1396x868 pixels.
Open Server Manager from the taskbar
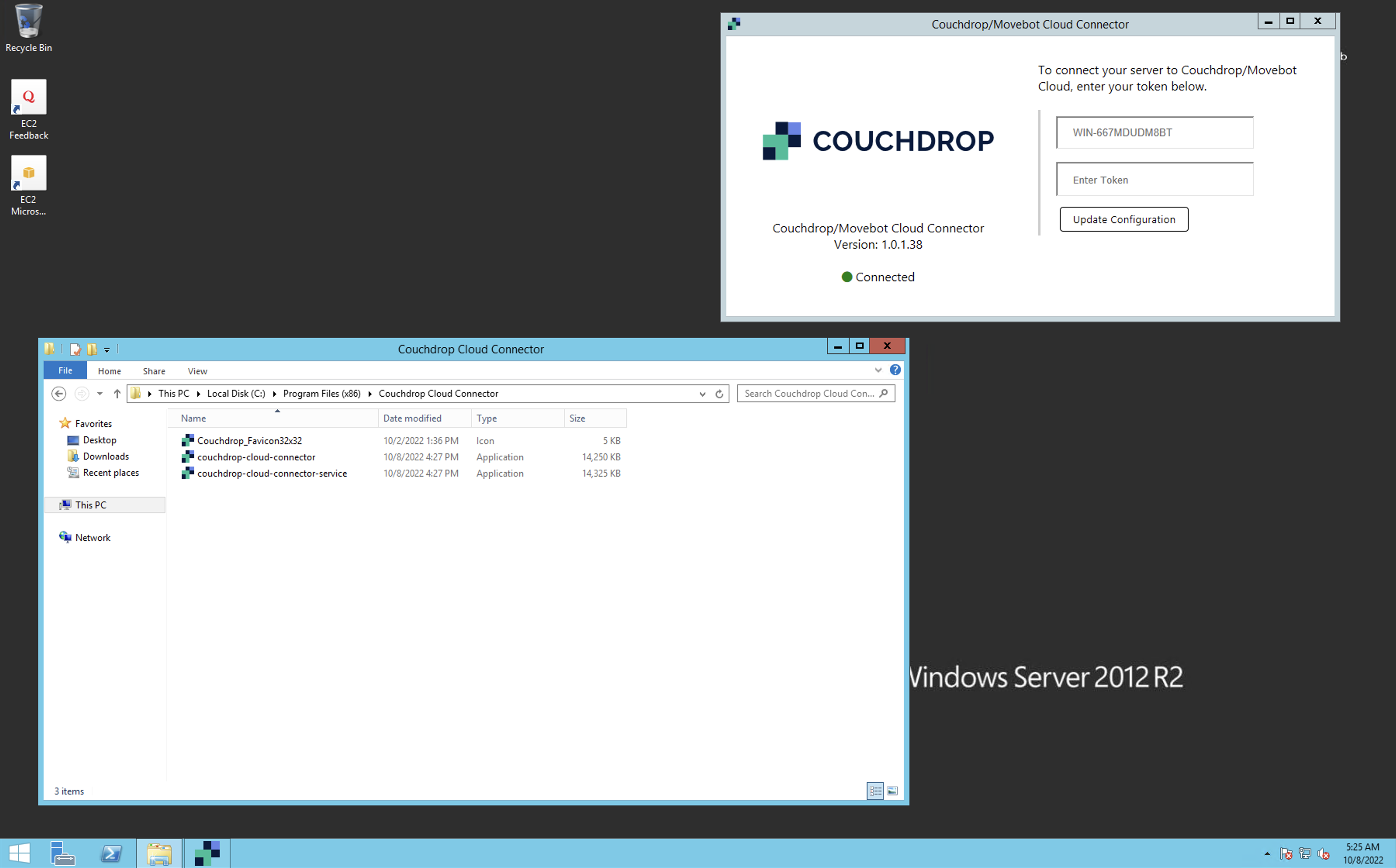(62, 853)
